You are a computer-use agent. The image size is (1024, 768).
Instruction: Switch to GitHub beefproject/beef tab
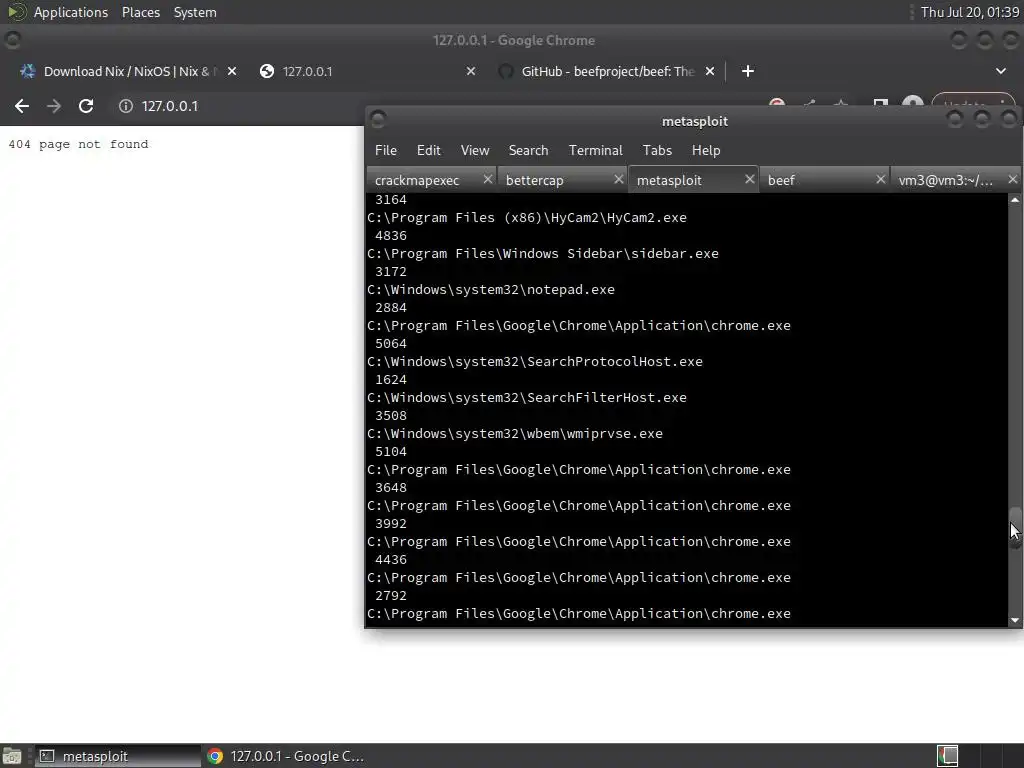pyautogui.click(x=605, y=71)
